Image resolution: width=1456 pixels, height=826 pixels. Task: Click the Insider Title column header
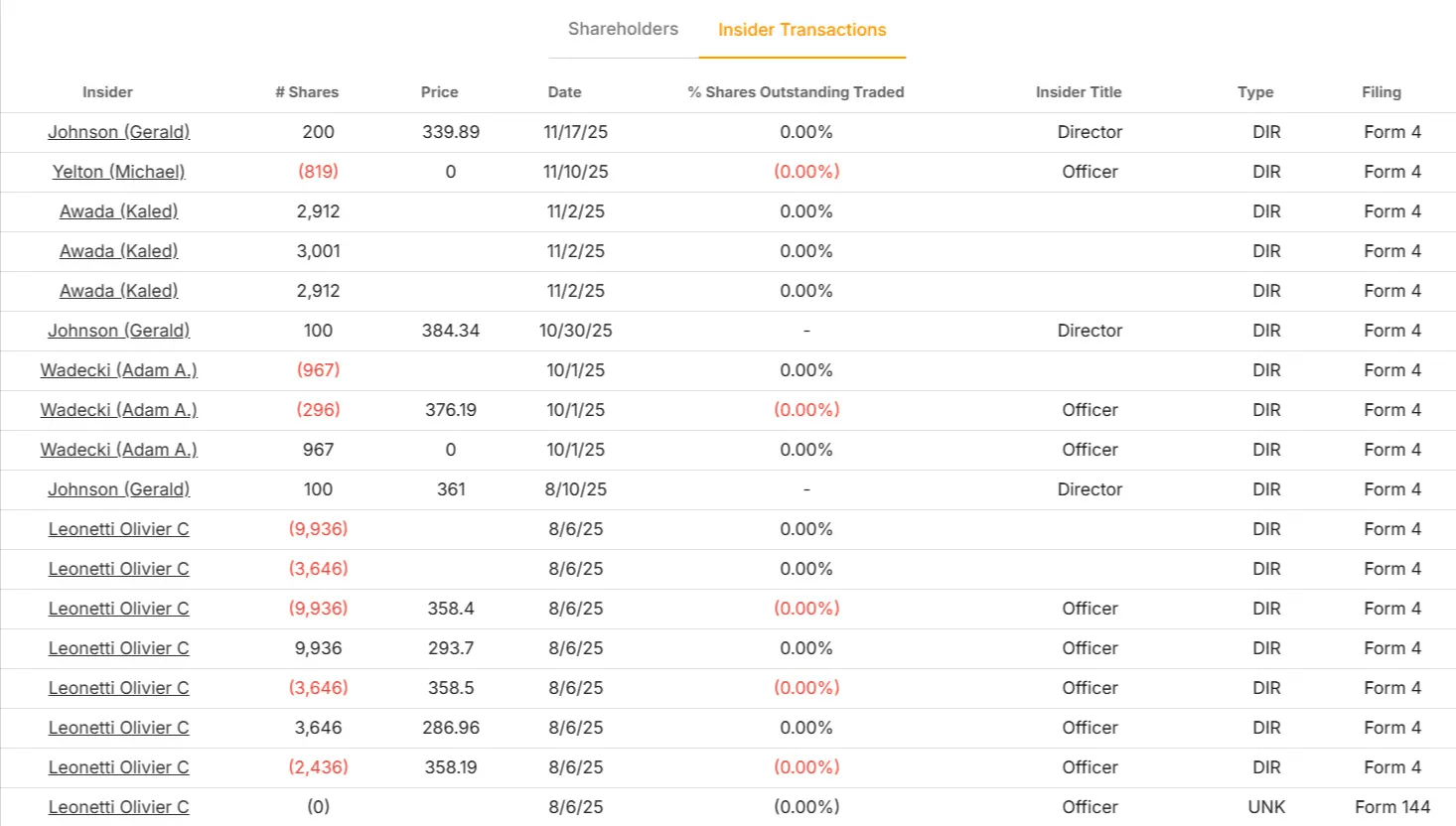1078,92
